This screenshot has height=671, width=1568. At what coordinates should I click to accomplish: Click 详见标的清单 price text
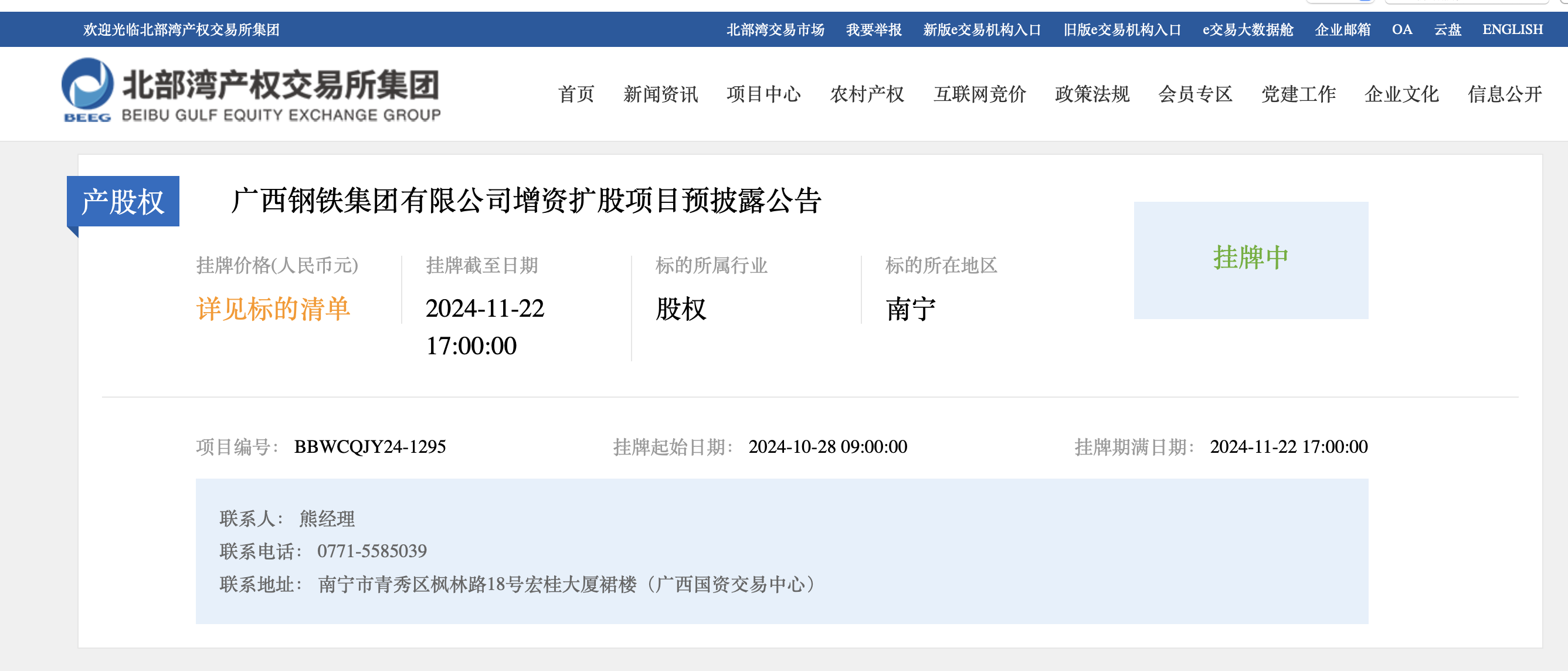(273, 309)
